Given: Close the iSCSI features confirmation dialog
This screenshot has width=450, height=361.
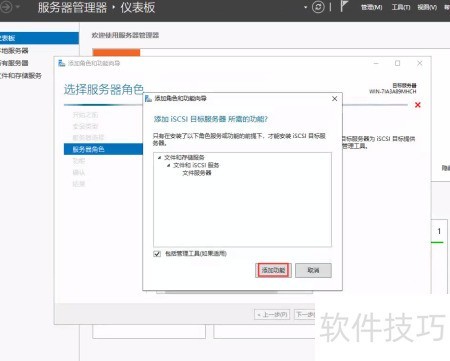Looking at the screenshot, I should point(335,99).
